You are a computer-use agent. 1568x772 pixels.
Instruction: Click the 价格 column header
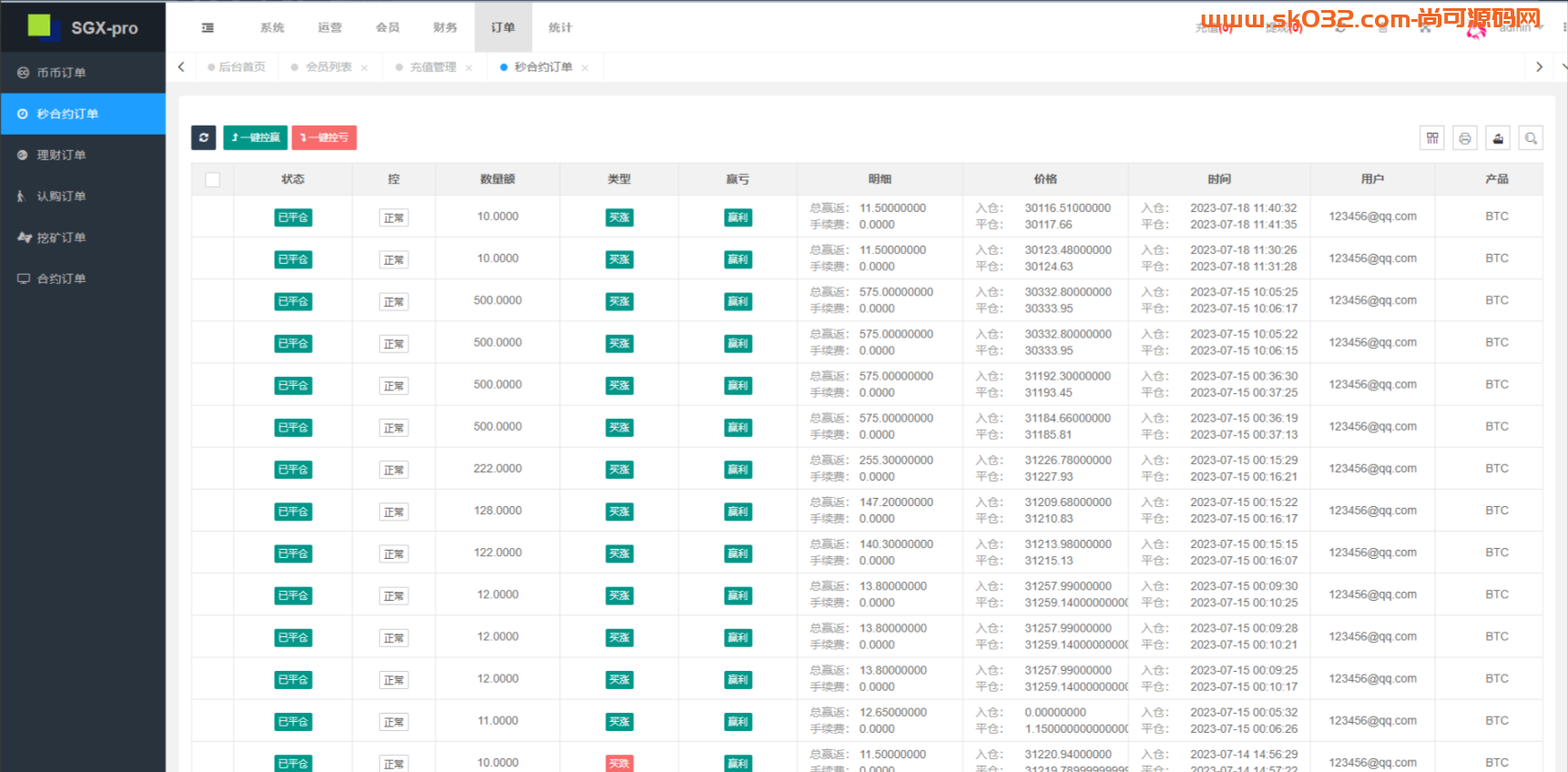tap(1045, 179)
